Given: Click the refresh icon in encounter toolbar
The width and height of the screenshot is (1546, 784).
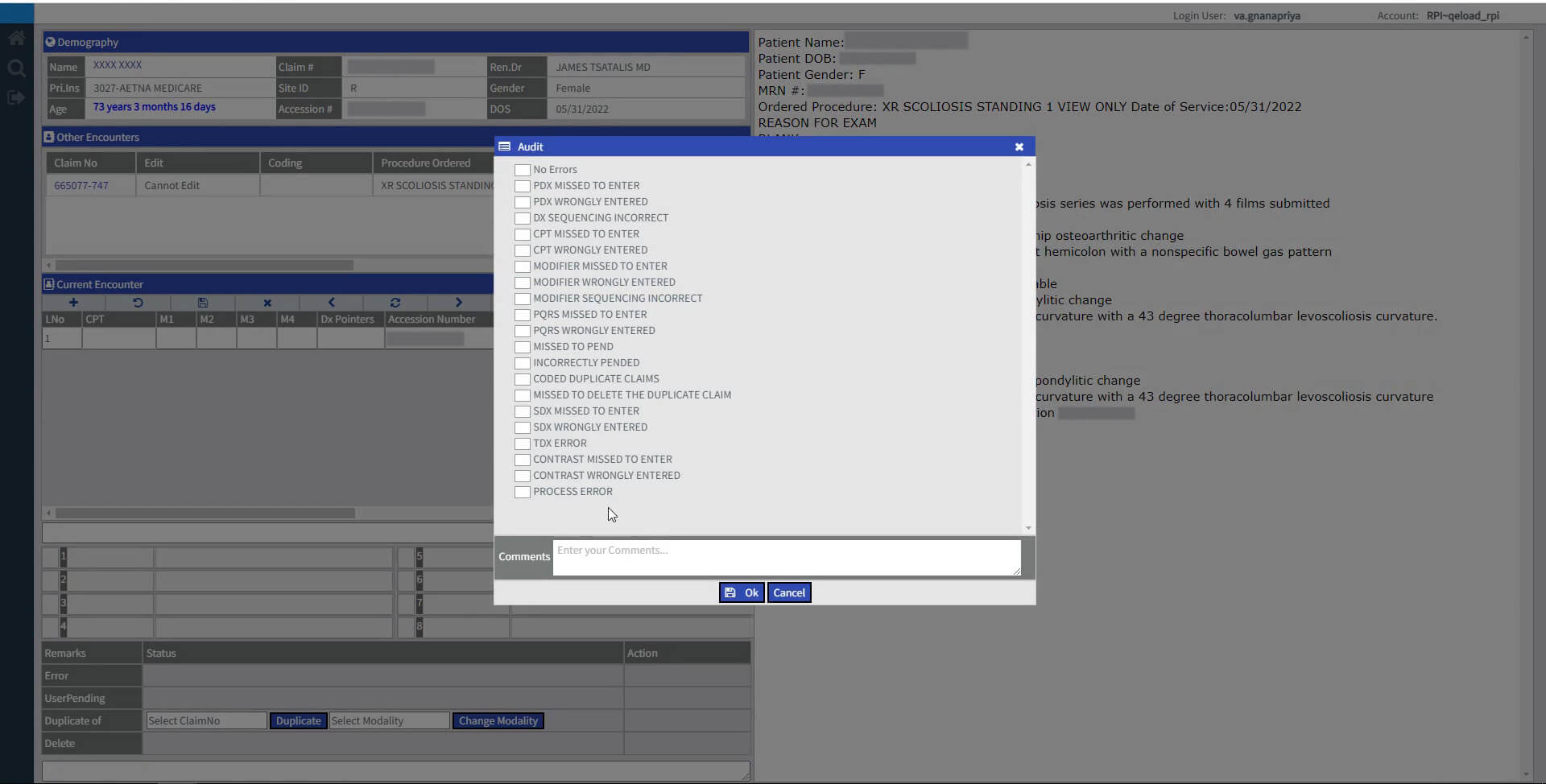Looking at the screenshot, I should [x=395, y=303].
